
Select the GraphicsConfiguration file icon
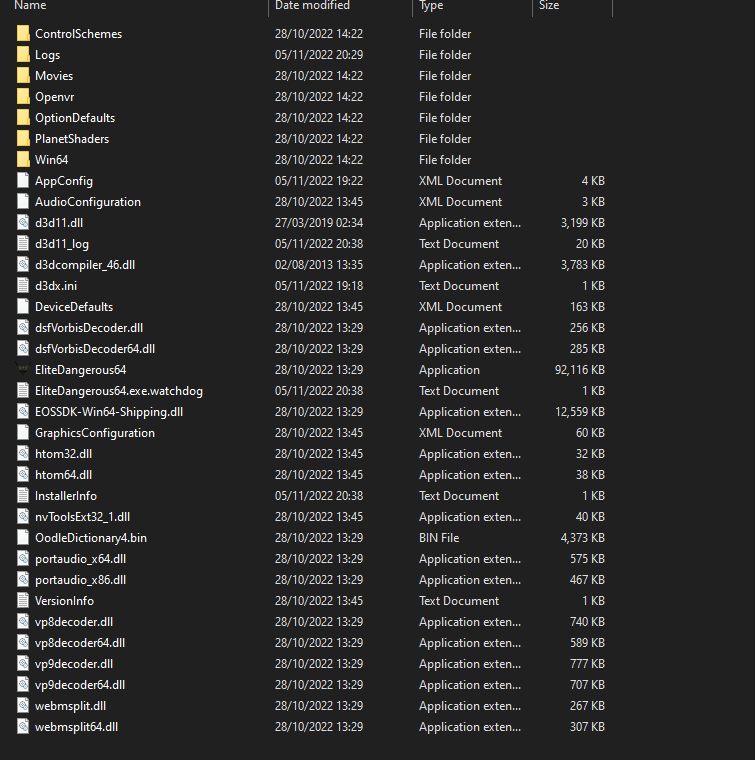(x=23, y=432)
